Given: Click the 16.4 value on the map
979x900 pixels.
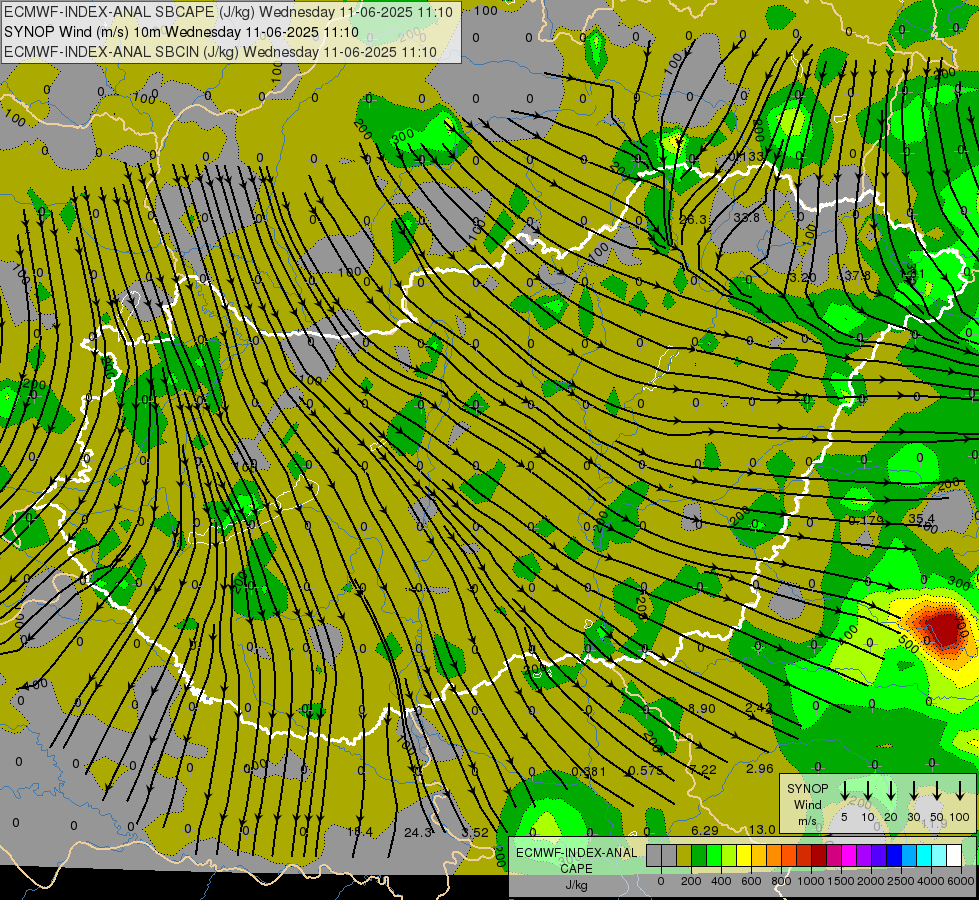Looking at the screenshot, I should pos(360,831).
